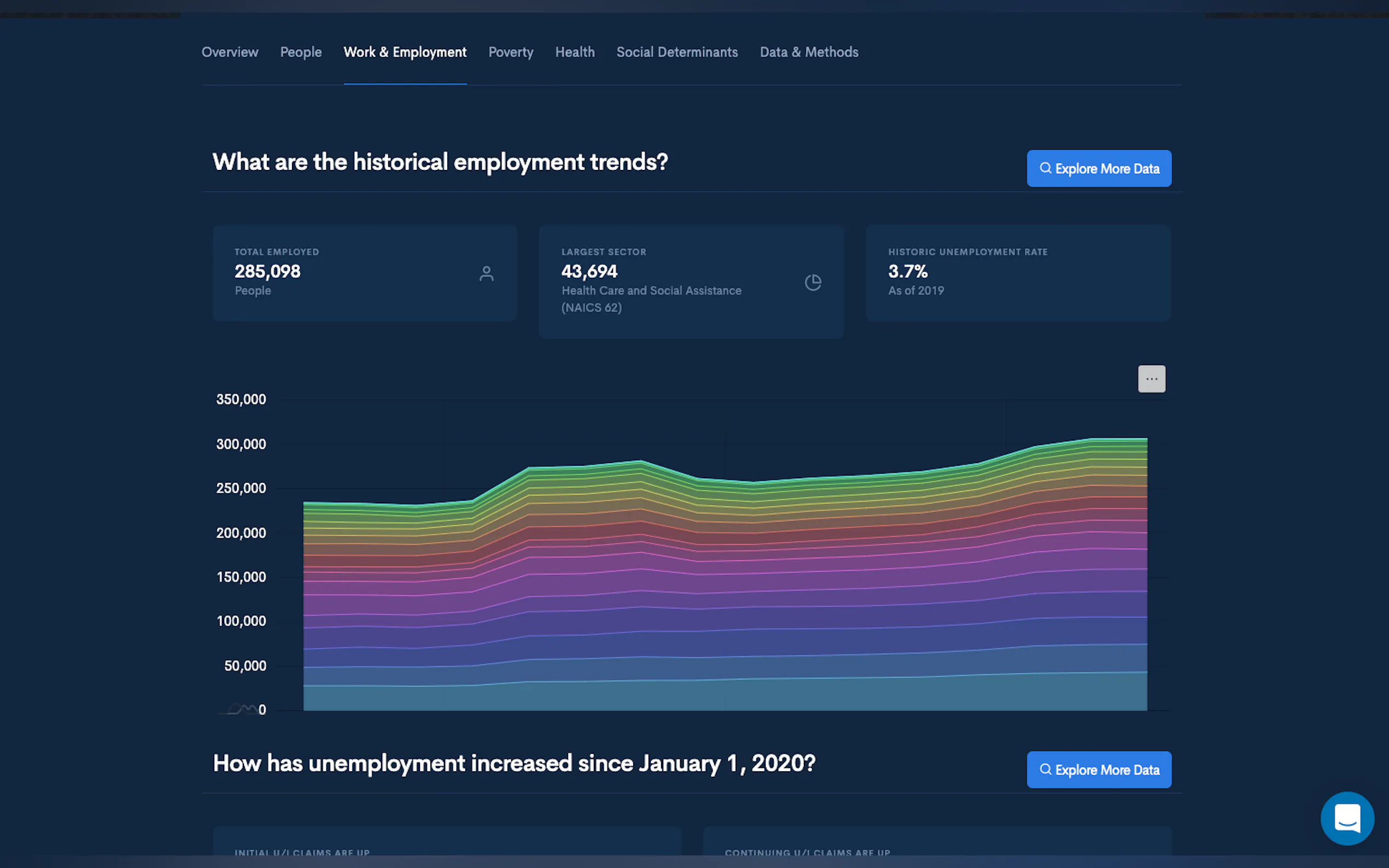Click the Historic Unemployment Rate 3.7% card
Viewport: 1389px width, 868px height.
(1018, 273)
